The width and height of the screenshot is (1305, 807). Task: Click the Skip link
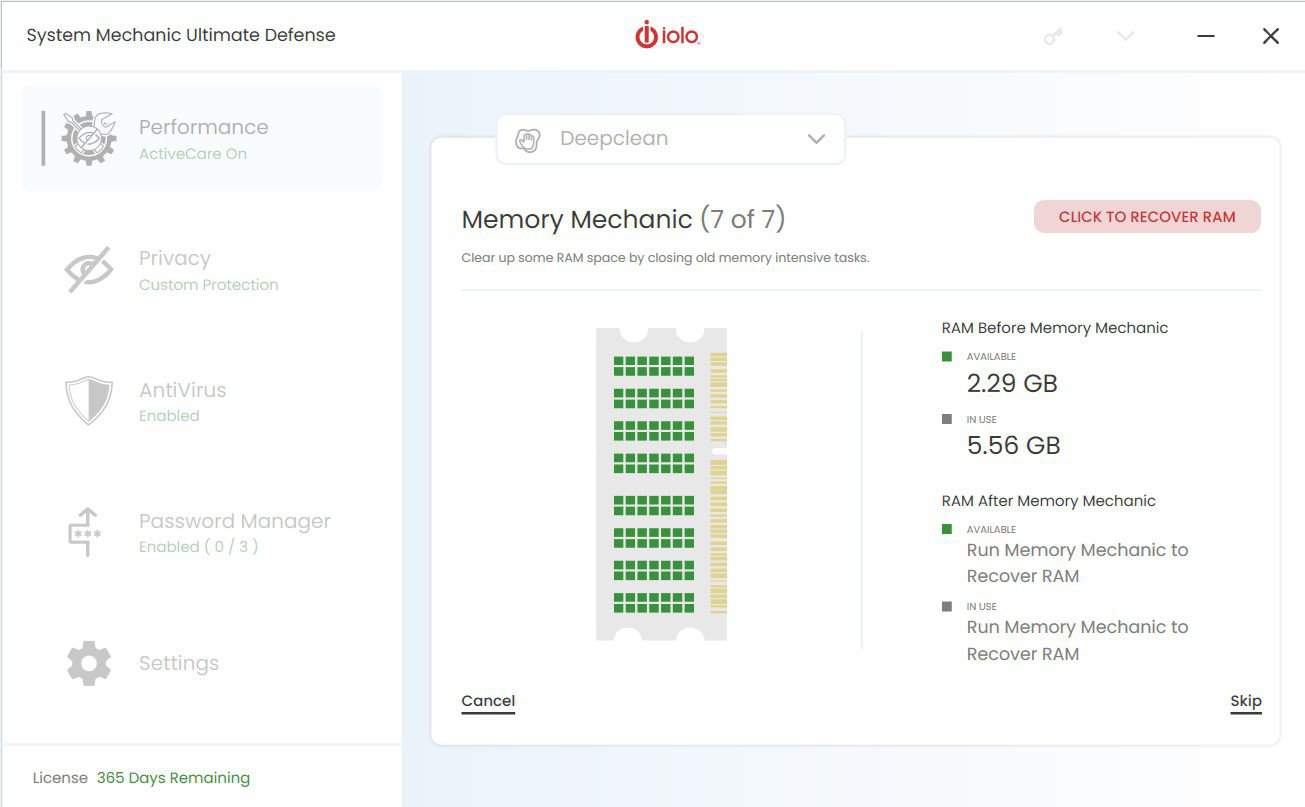1246,701
